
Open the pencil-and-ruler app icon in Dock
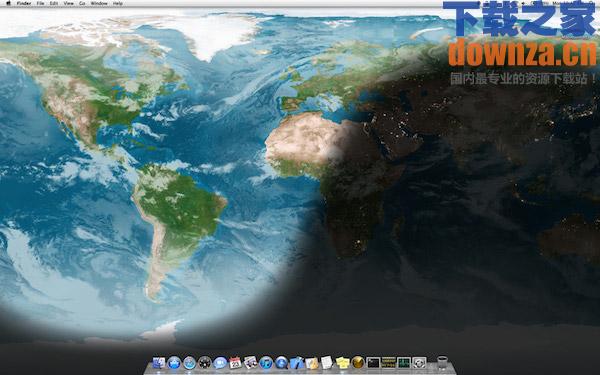[311, 362]
